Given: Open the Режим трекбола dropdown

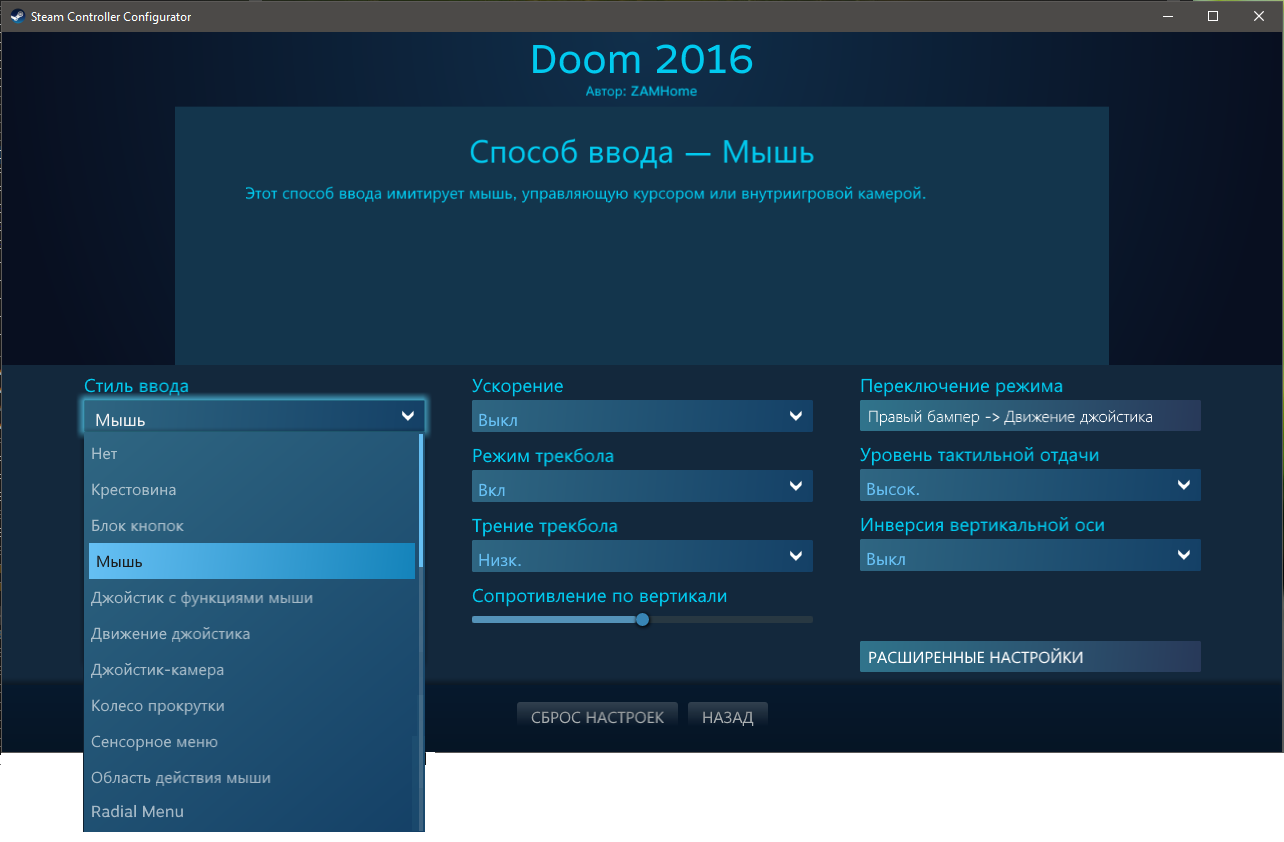Looking at the screenshot, I should (642, 487).
